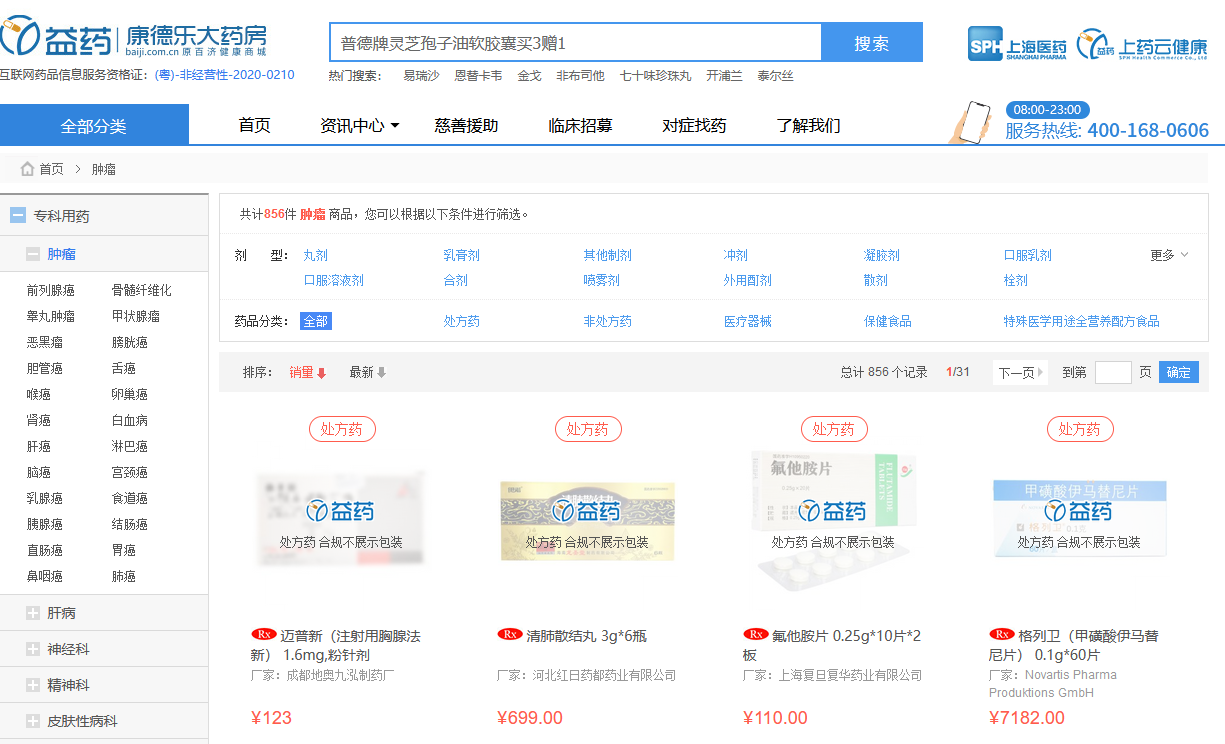The width and height of the screenshot is (1225, 744).
Task: Expand 更多 dosage form options
Action: pyautogui.click(x=1168, y=255)
